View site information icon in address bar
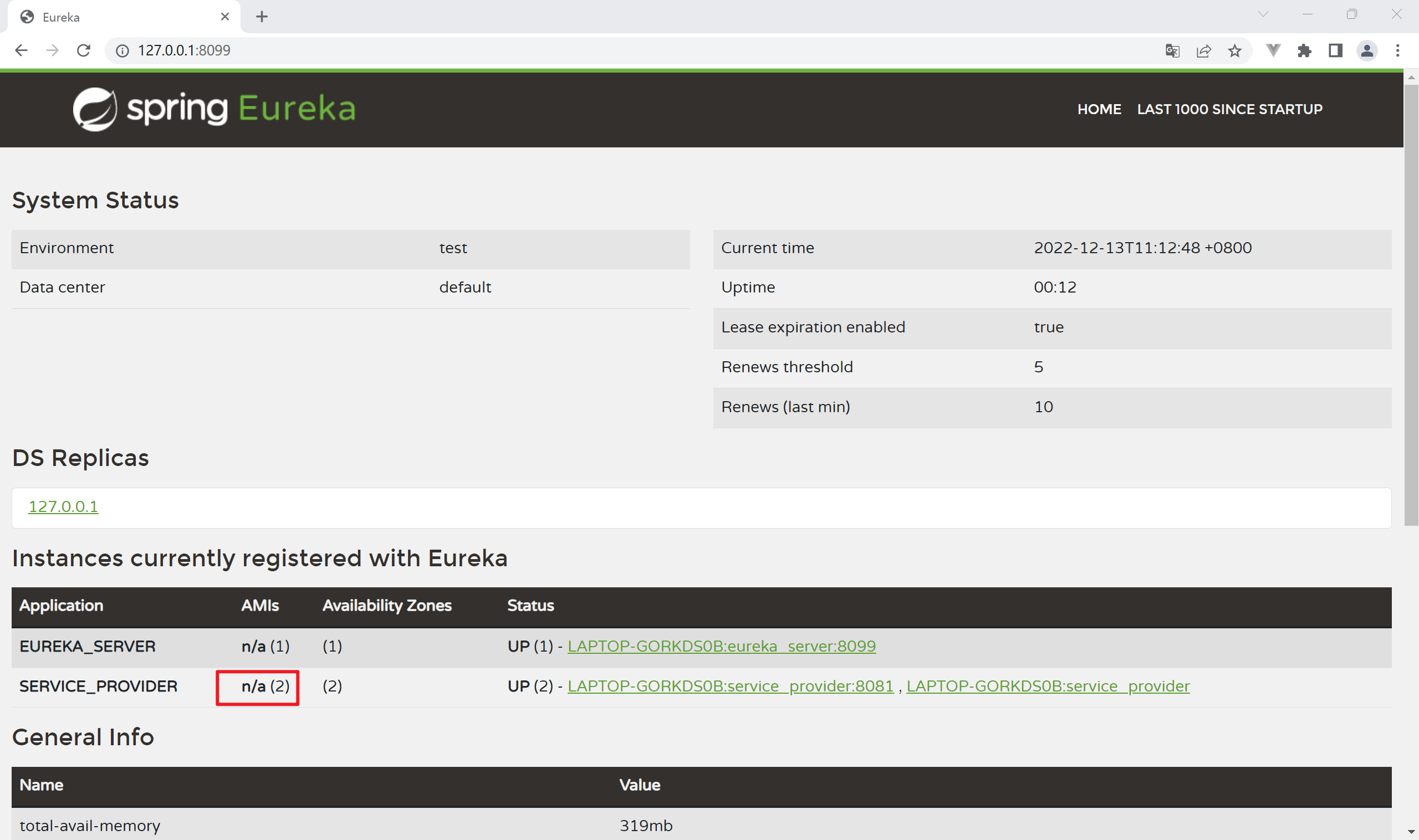 [x=122, y=50]
